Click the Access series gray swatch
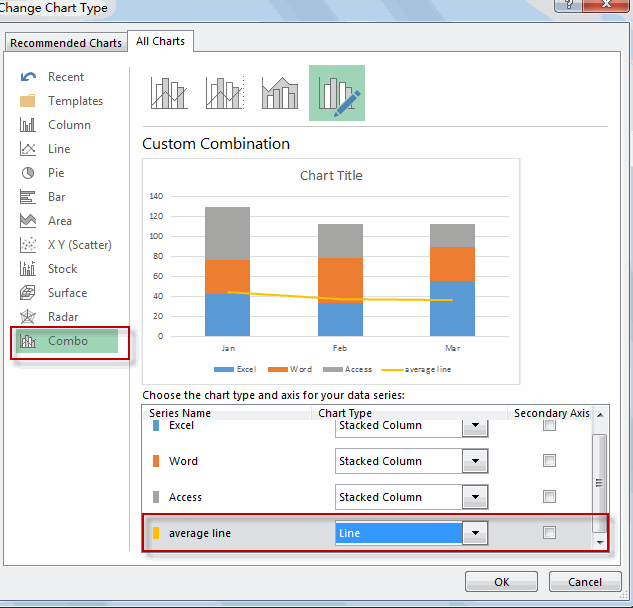The image size is (633, 608). point(156,497)
